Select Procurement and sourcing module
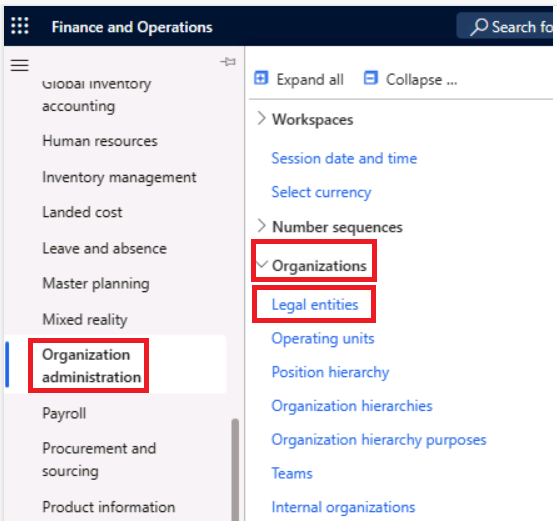 (x=99, y=460)
